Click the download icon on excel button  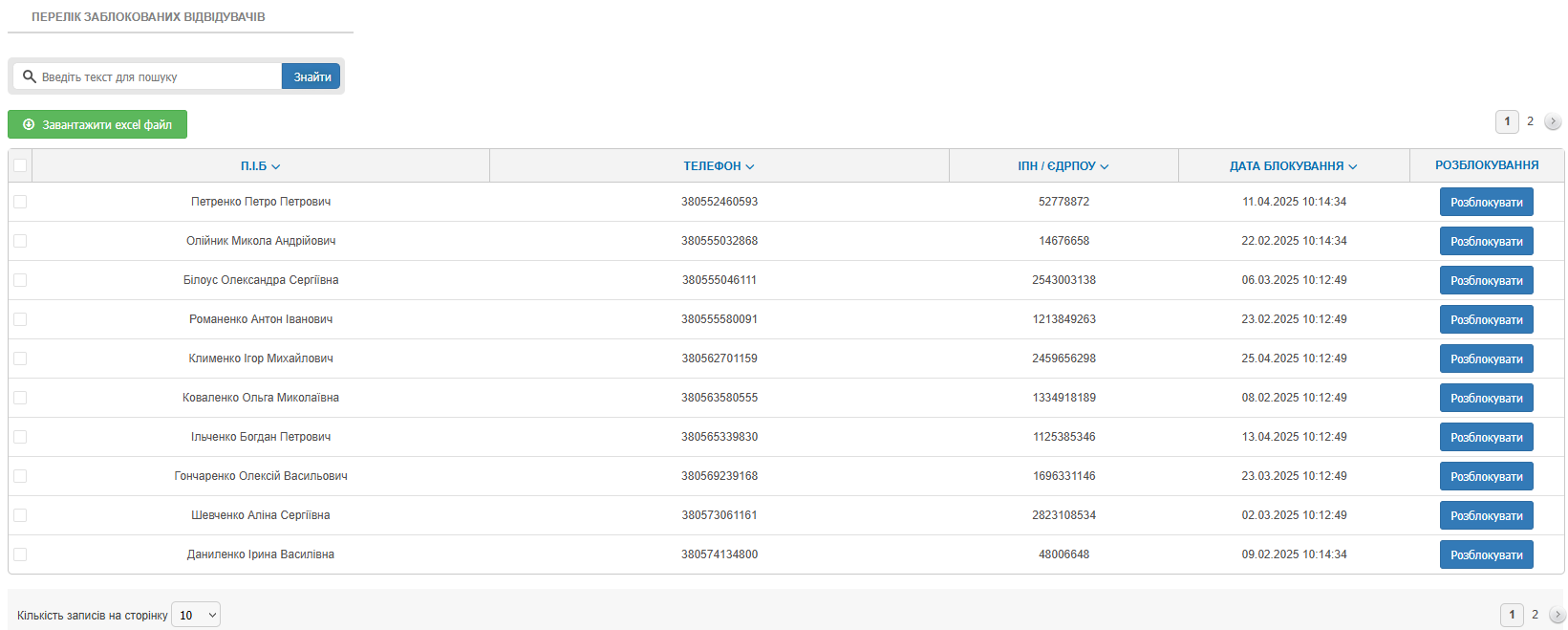click(x=29, y=124)
